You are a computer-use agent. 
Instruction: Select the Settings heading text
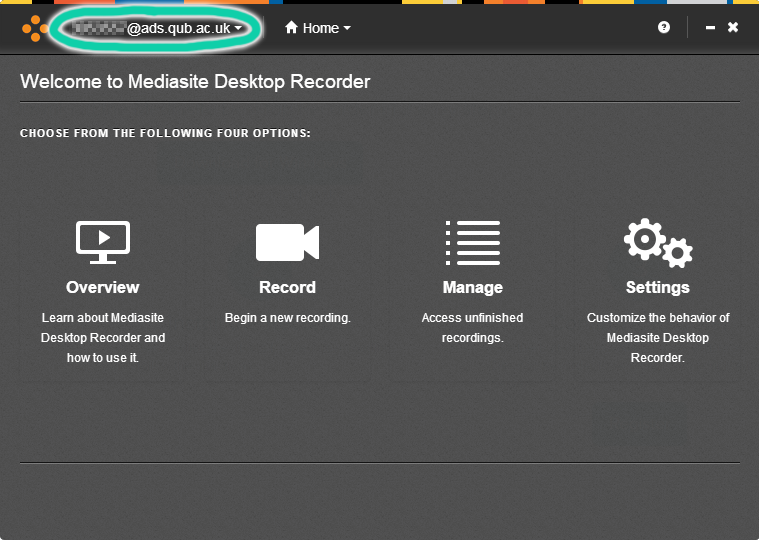[x=658, y=287]
